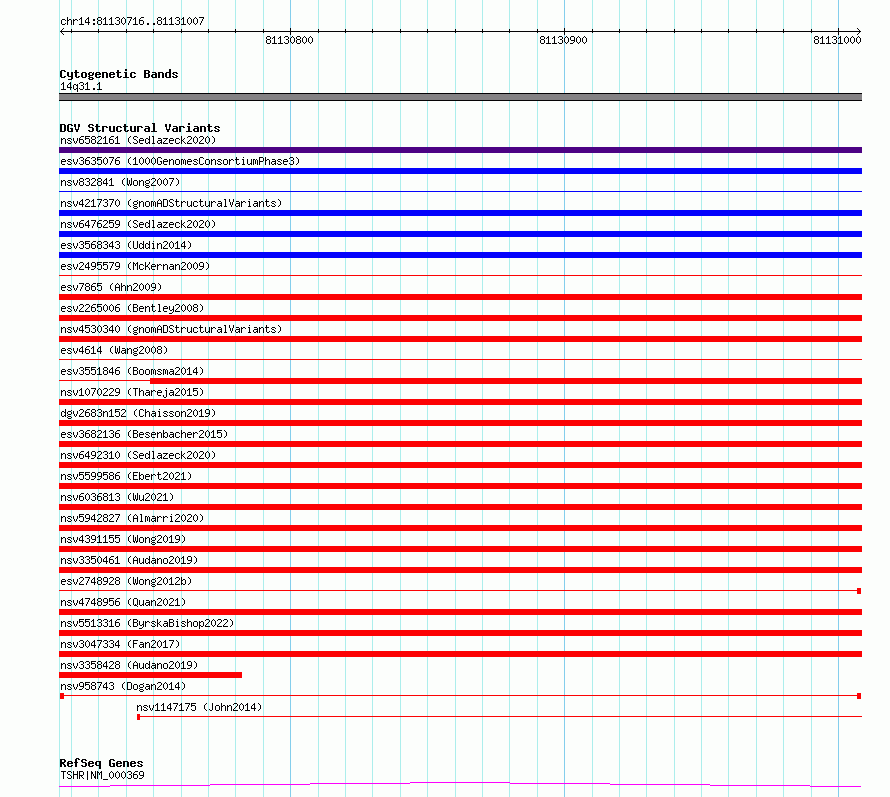
Task: Open variant nsv6582161 (Sedlazeck2020)
Action: click(138, 140)
